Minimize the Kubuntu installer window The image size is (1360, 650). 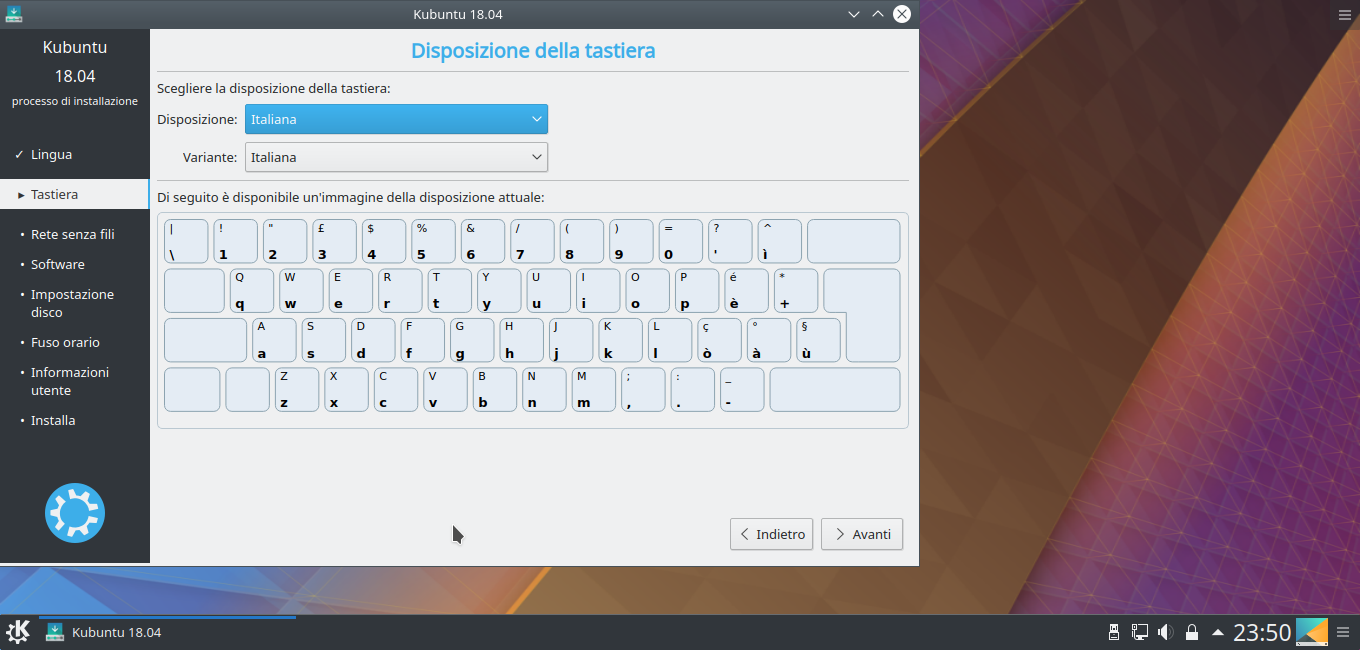click(x=854, y=14)
